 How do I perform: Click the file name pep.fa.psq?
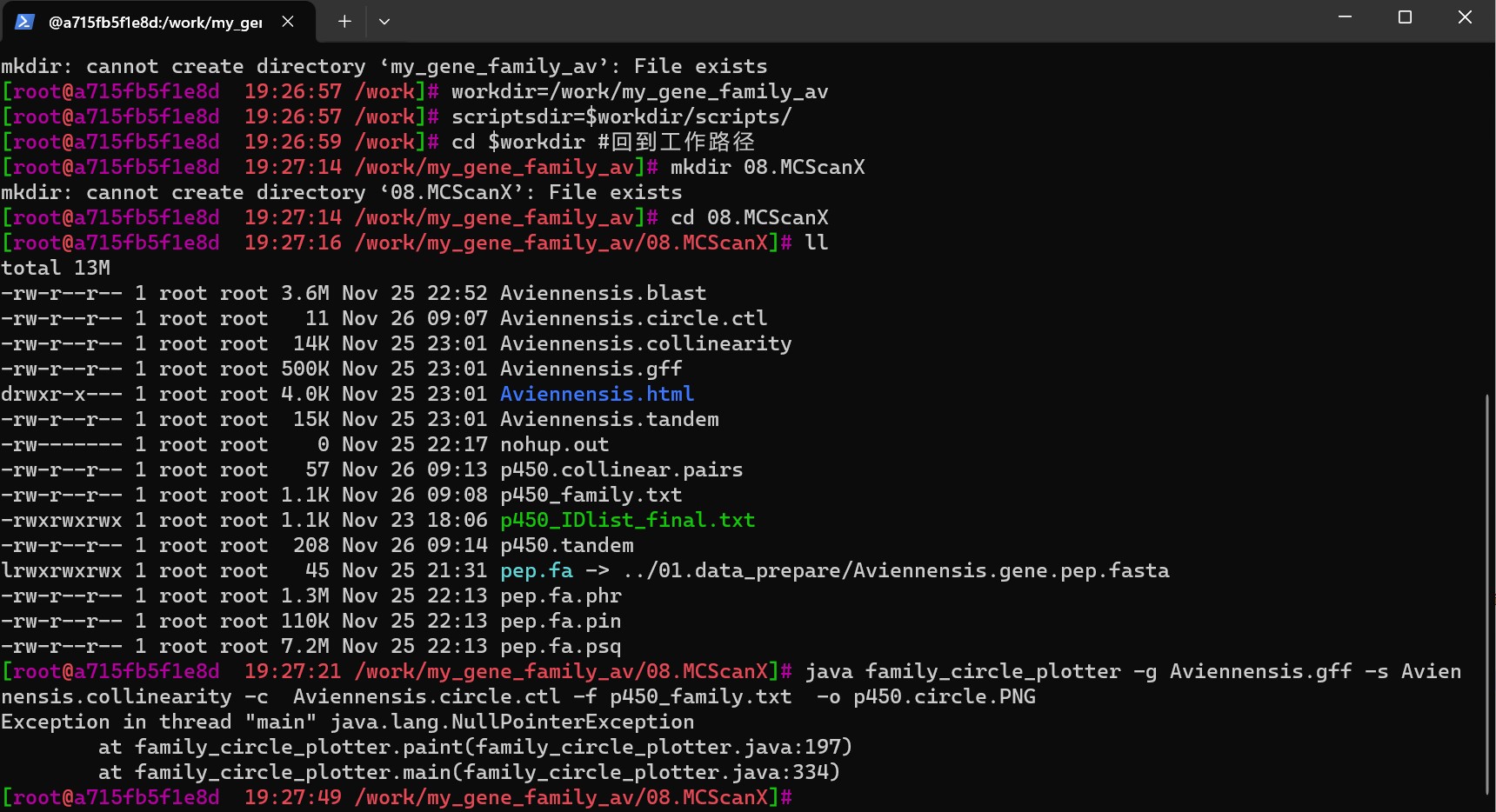560,646
